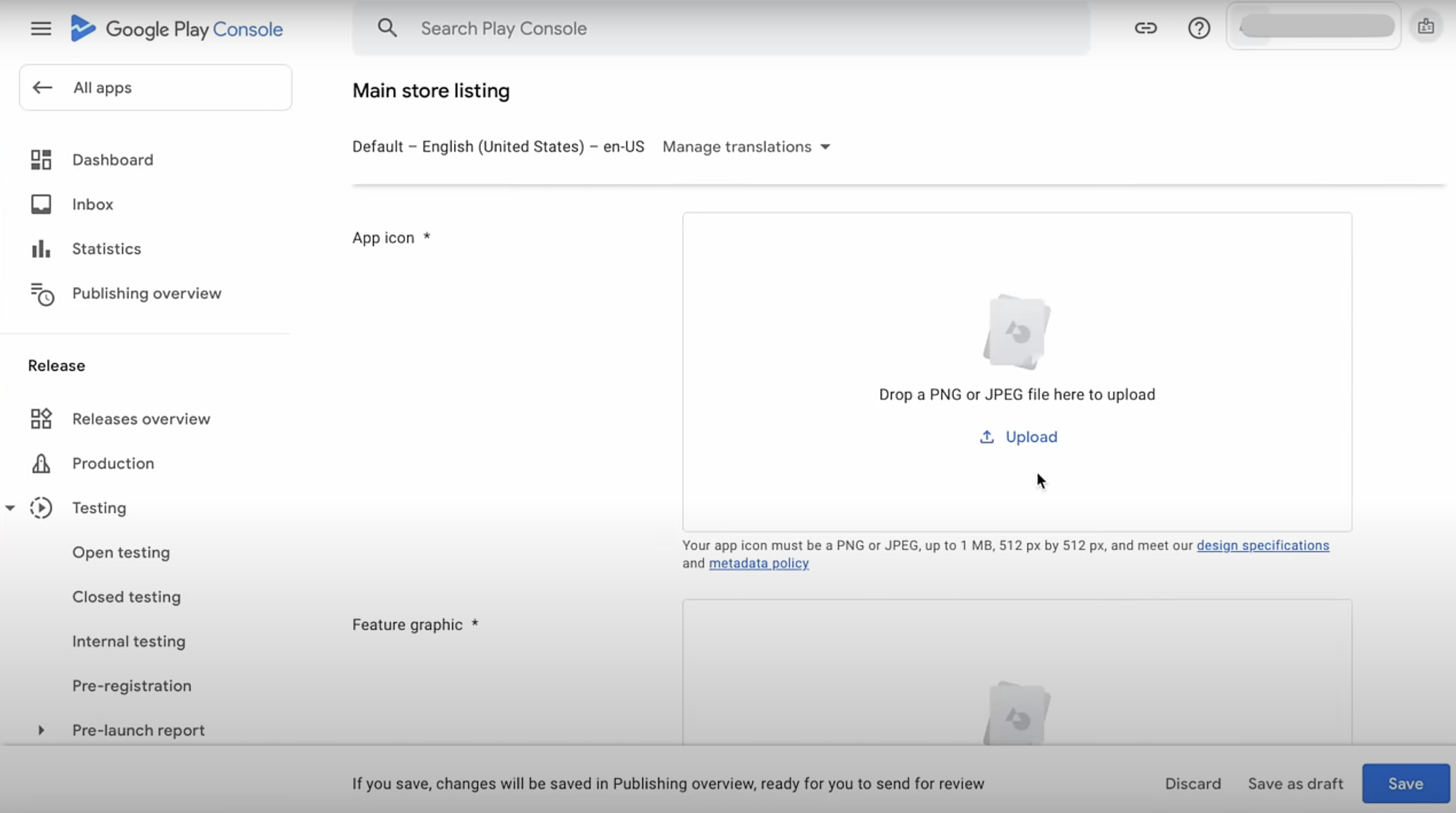Click the Production rocket icon

click(x=41, y=463)
